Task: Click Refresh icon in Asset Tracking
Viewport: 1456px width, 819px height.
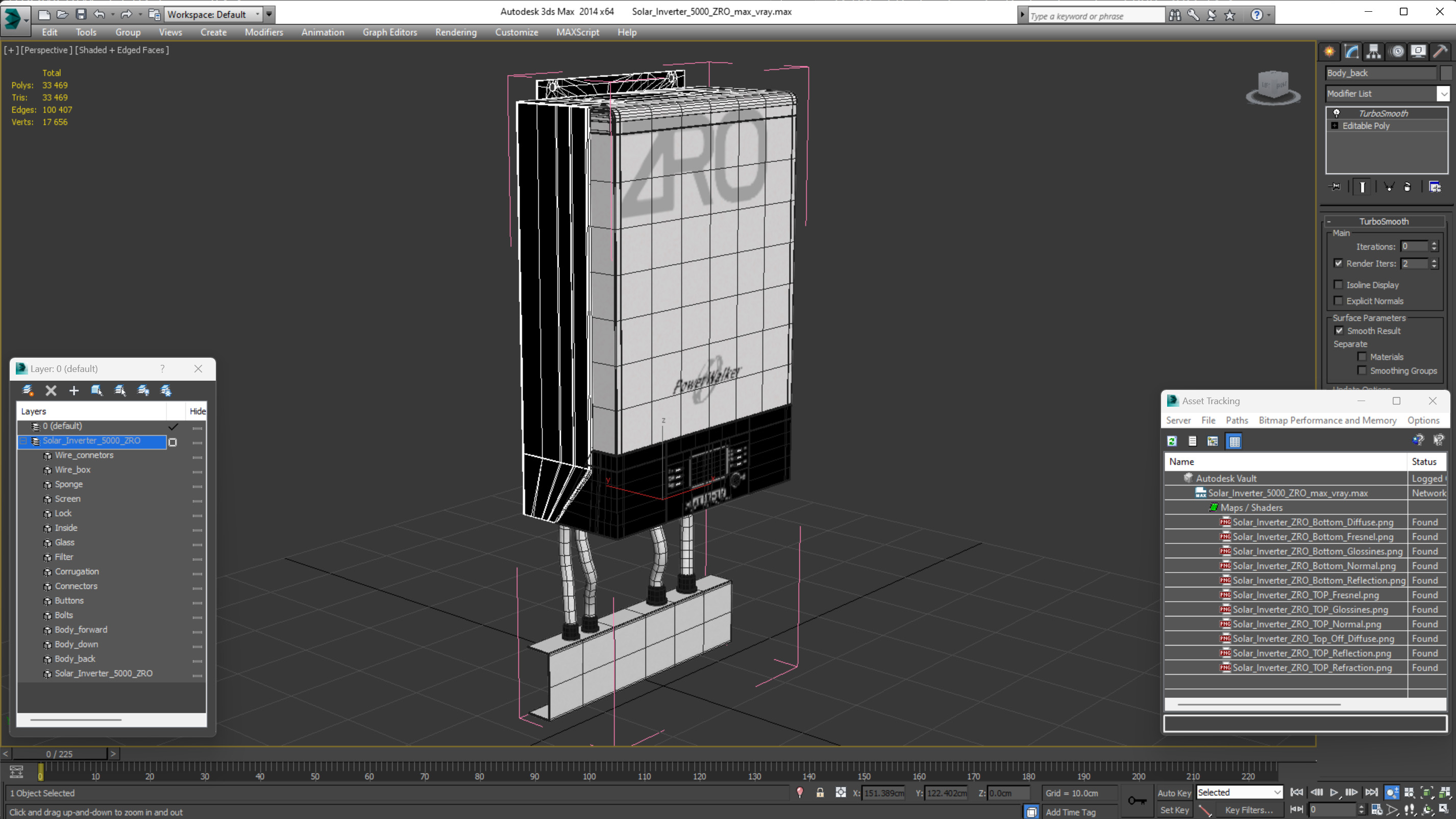Action: [x=1172, y=441]
